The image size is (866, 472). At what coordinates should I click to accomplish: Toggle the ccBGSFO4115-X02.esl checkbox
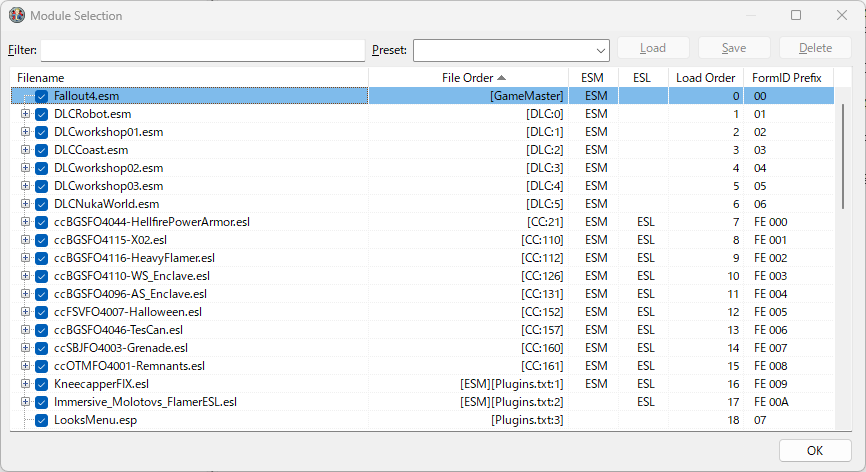pyautogui.click(x=41, y=240)
